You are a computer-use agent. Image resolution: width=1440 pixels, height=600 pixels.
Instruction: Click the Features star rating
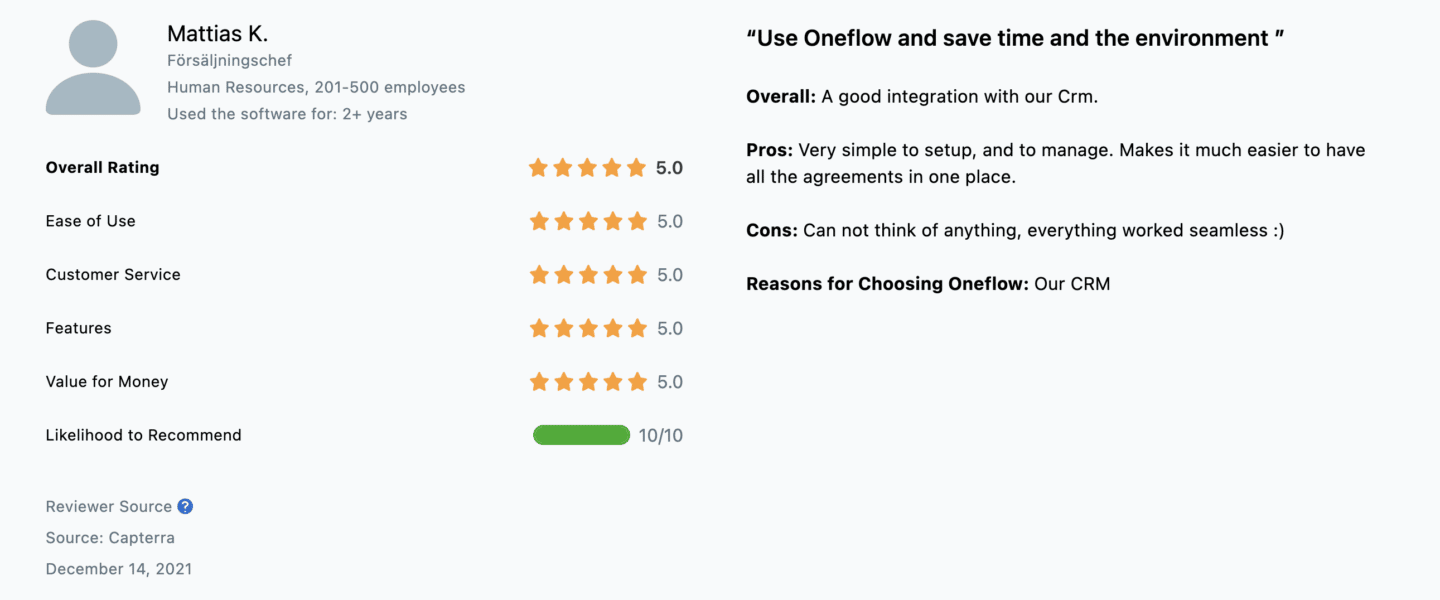[587, 328]
